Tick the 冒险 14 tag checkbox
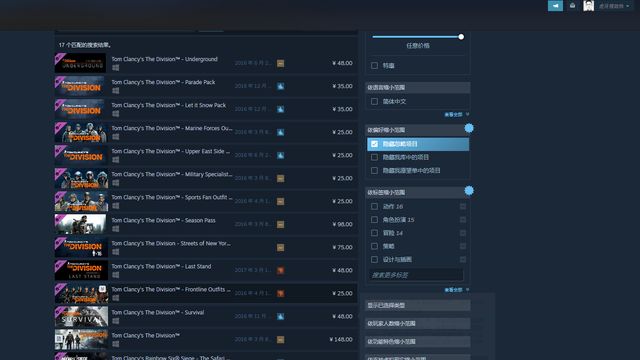 [x=374, y=233]
